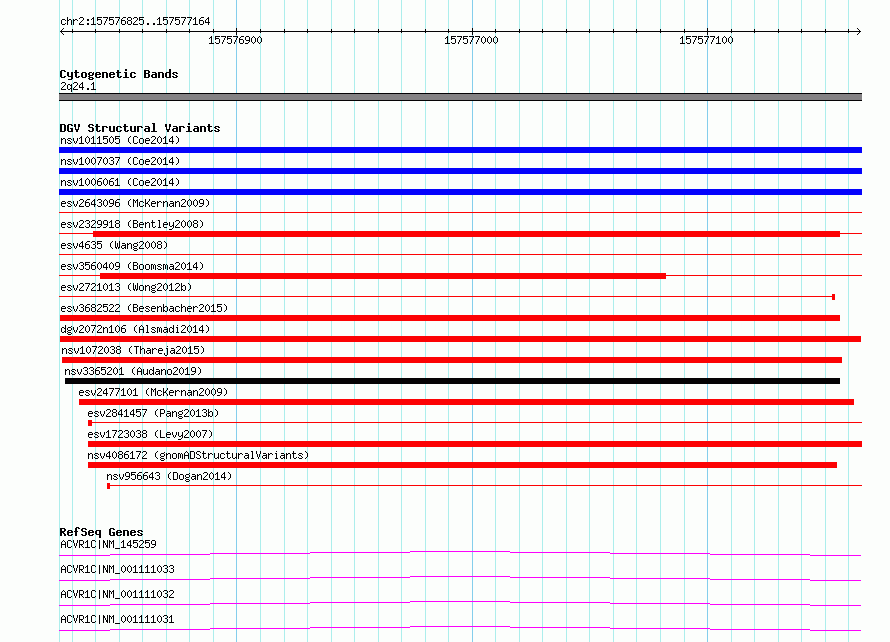Click the blue bar of nsv1007037

460,171
